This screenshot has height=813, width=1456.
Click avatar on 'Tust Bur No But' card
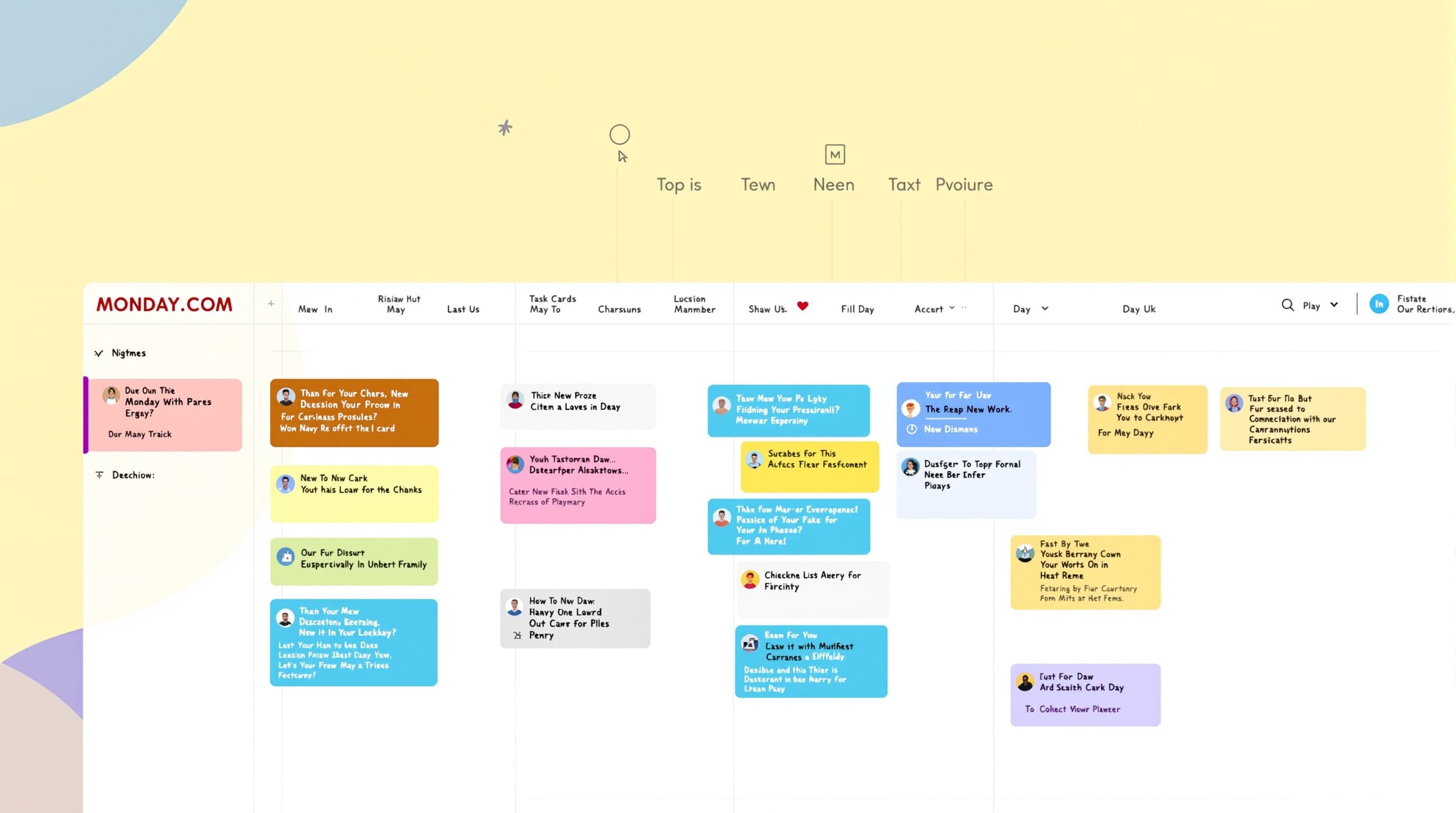(x=1234, y=403)
